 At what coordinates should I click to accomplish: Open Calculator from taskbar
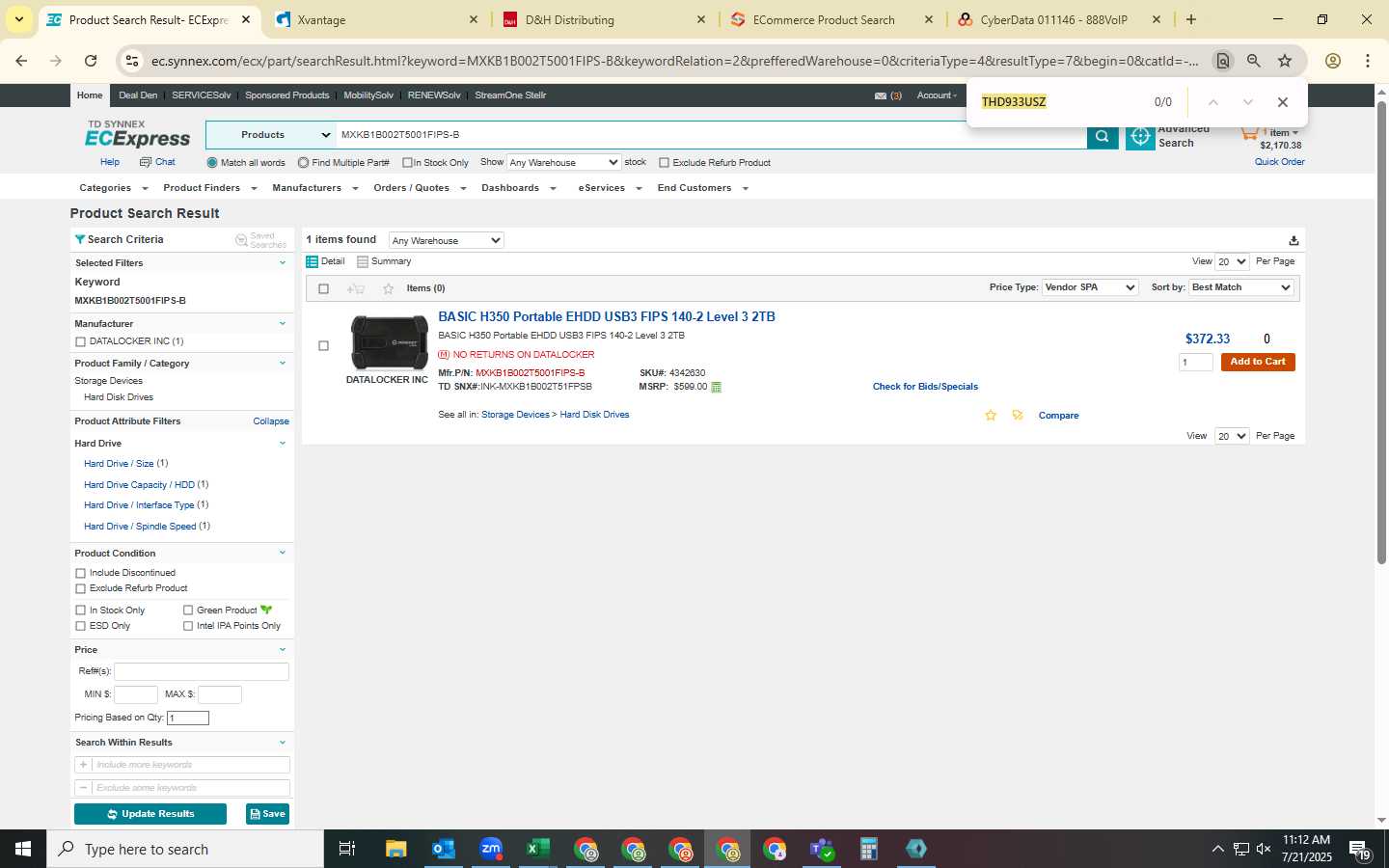tap(869, 849)
